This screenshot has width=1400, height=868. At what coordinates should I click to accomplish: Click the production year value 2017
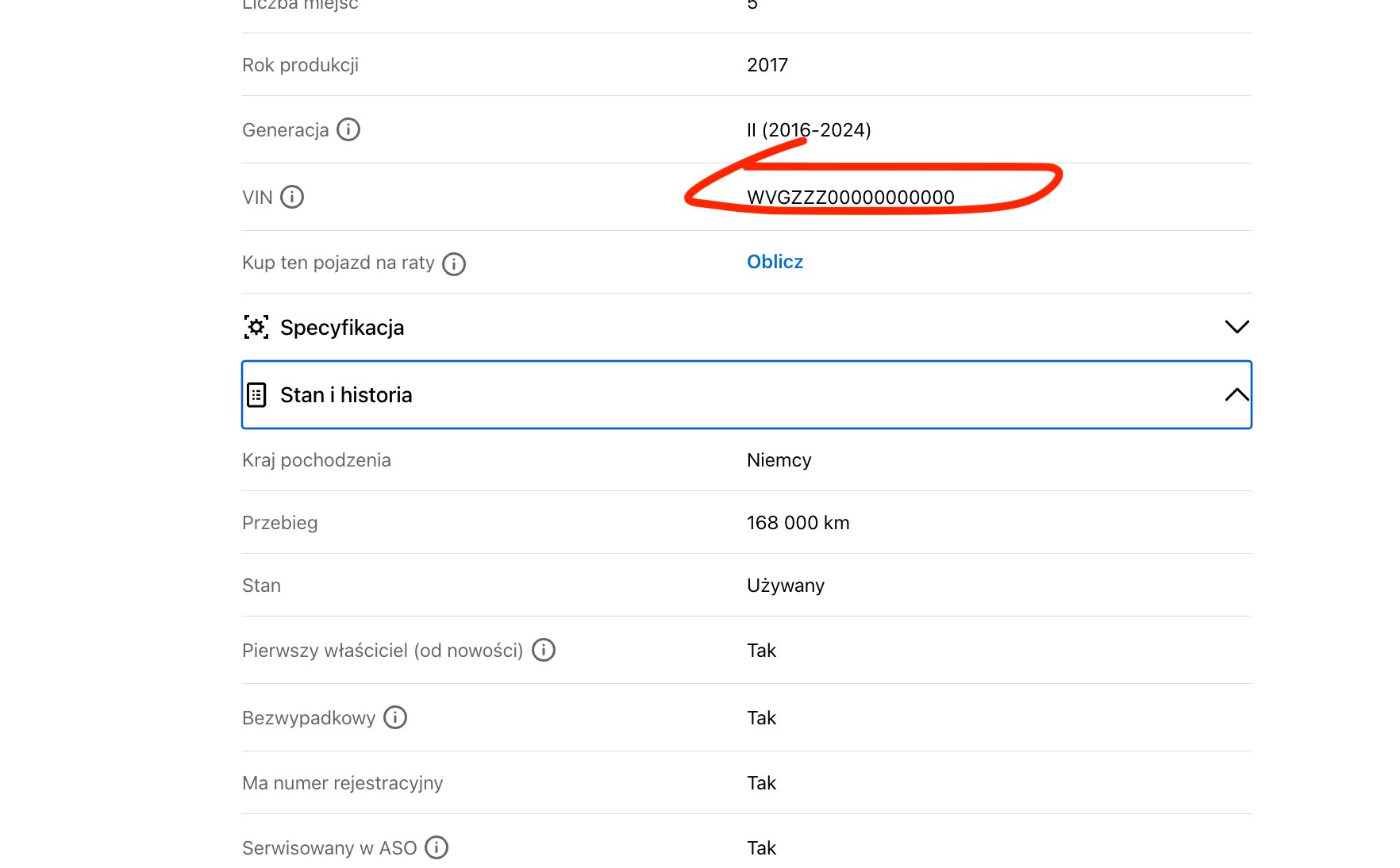click(767, 65)
